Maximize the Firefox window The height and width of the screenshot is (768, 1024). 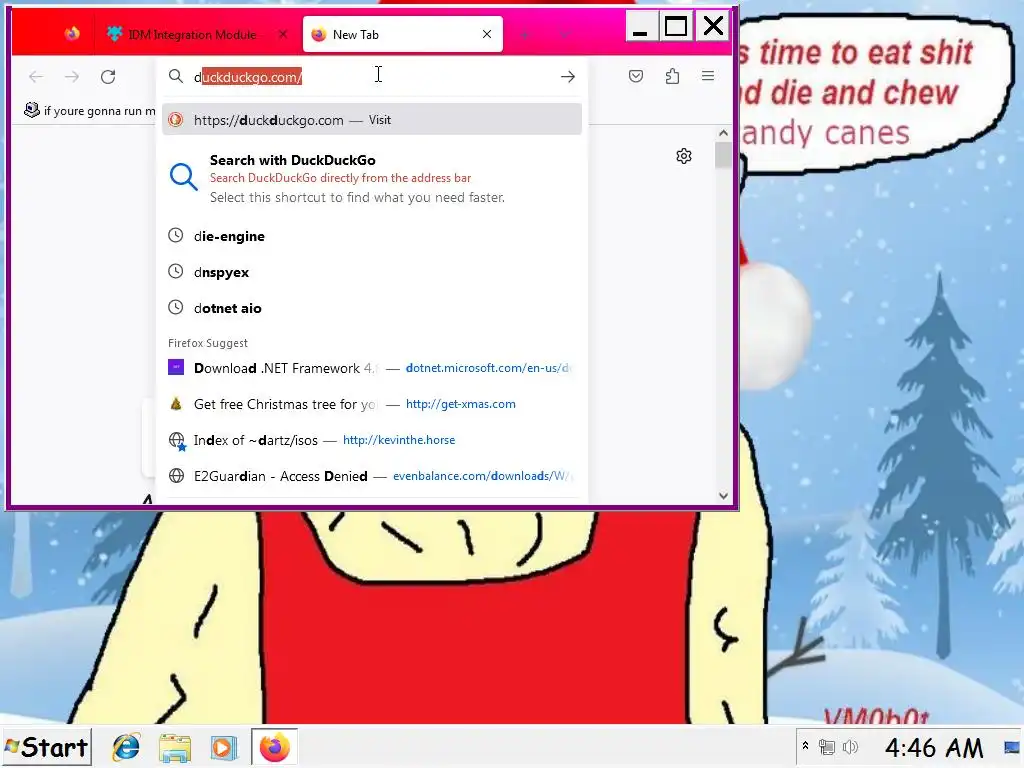coord(675,27)
